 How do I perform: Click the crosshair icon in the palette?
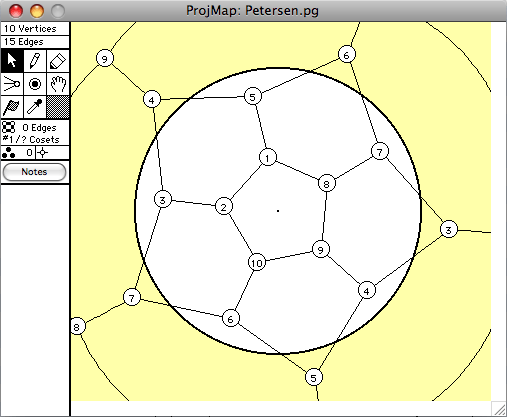[x=42, y=153]
